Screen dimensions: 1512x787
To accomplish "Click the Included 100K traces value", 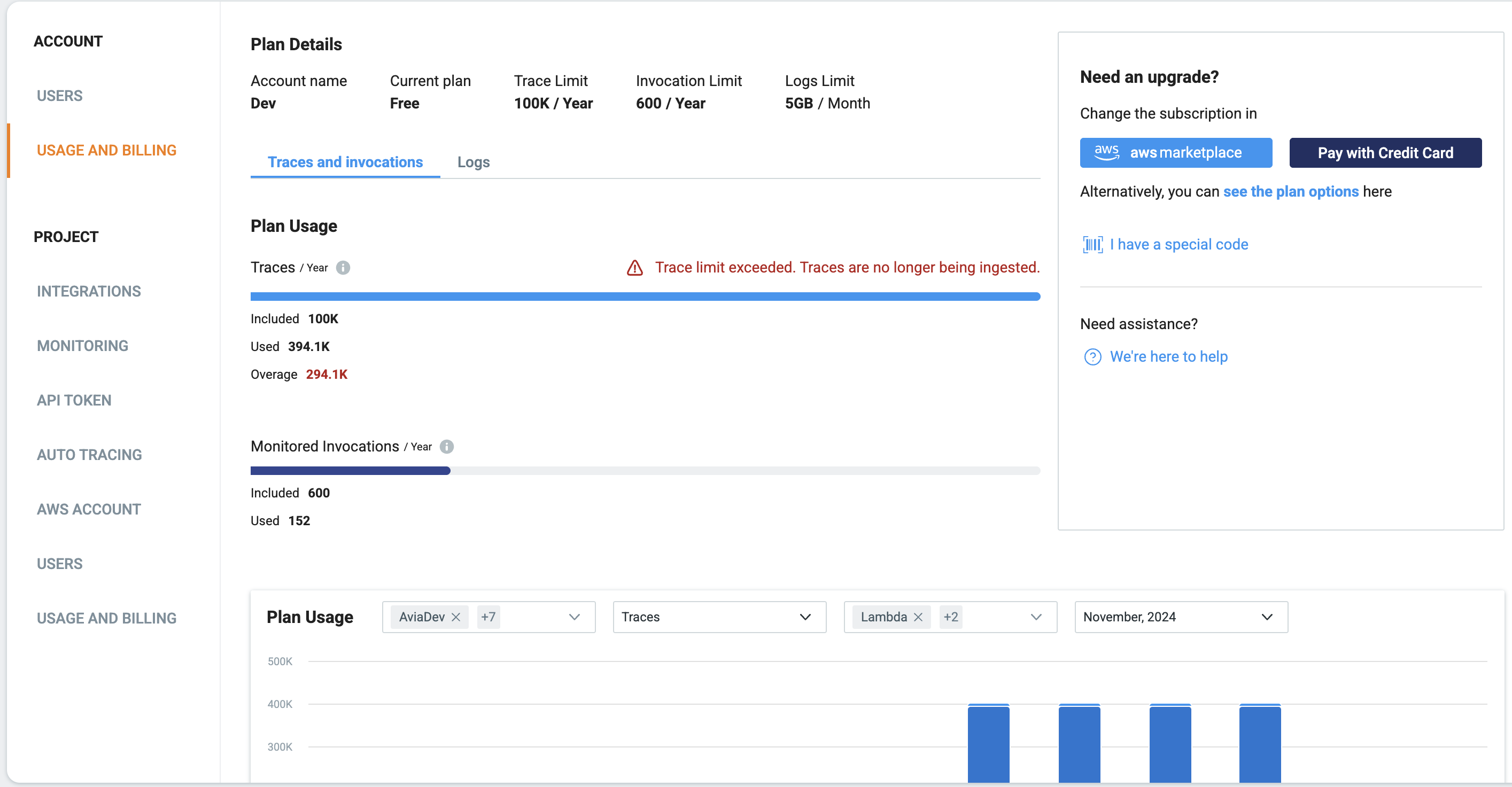I will (323, 318).
